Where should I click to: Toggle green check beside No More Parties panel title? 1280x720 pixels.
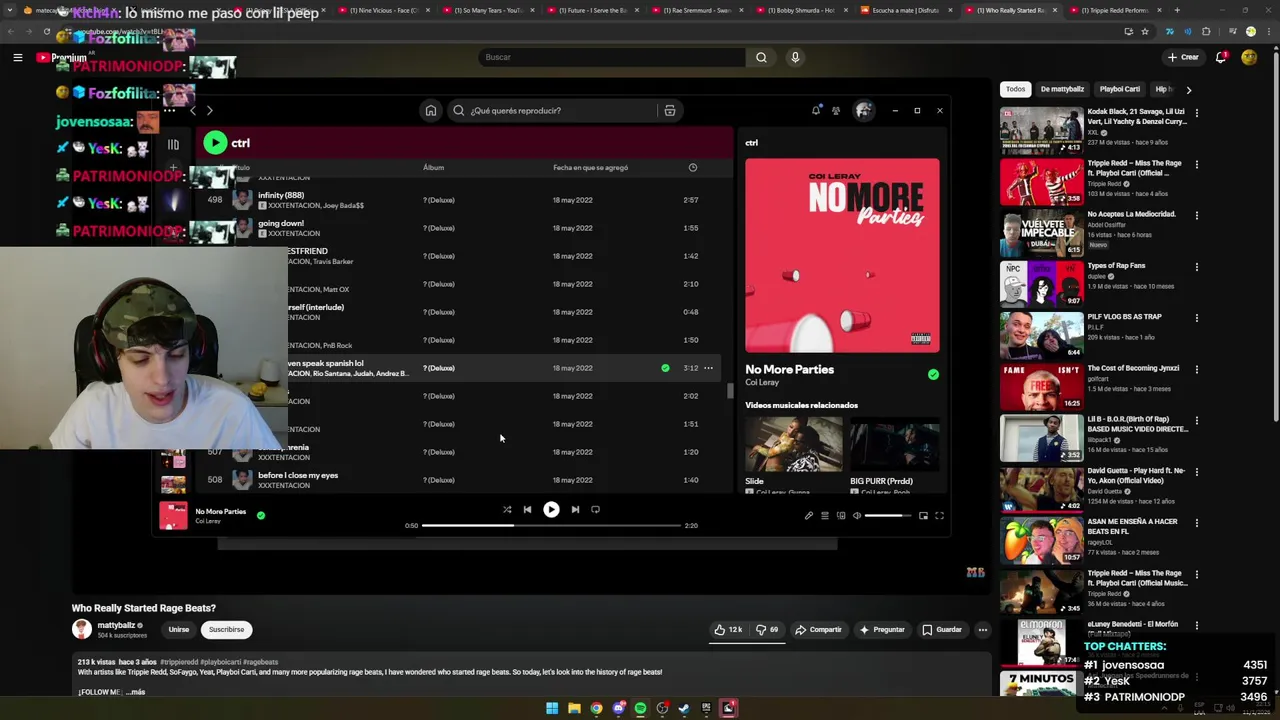point(933,374)
